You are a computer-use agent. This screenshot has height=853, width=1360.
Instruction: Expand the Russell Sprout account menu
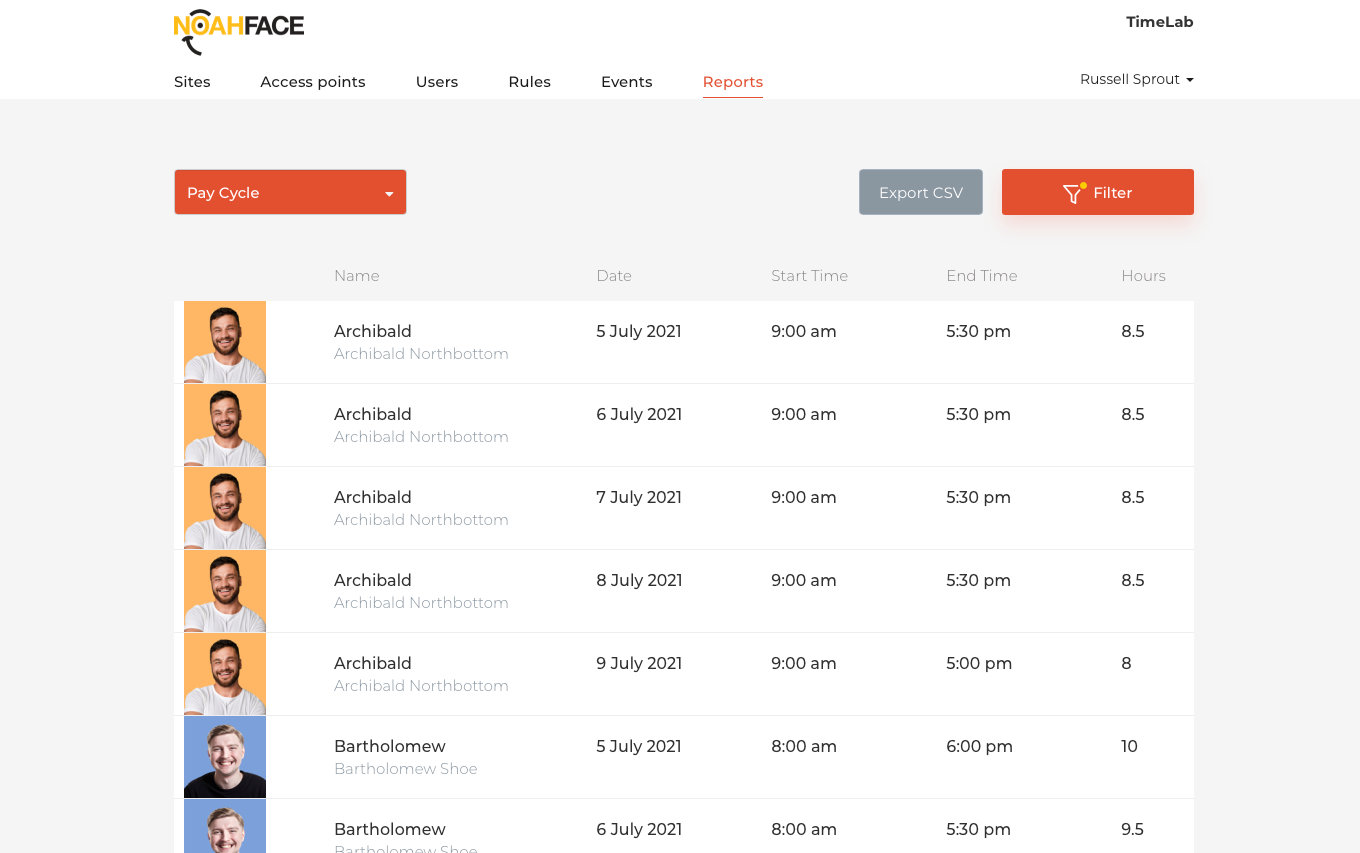[x=1136, y=79]
